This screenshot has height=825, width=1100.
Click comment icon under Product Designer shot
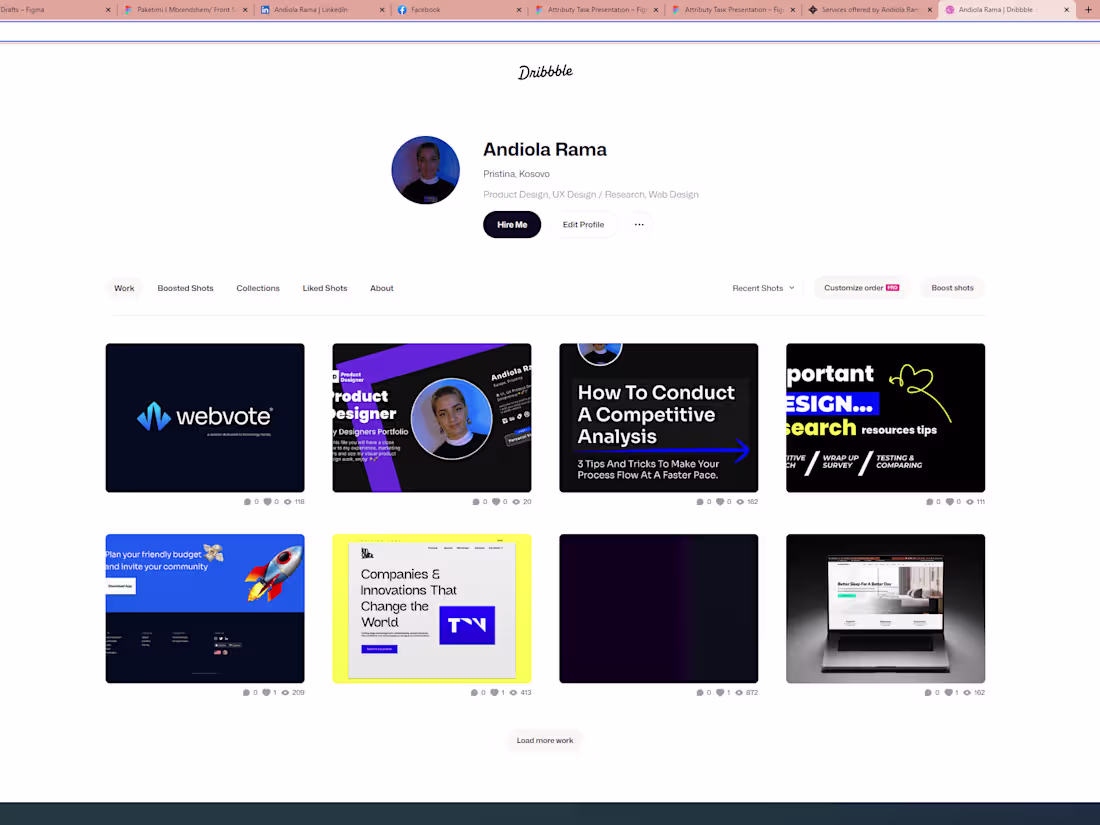coord(476,502)
